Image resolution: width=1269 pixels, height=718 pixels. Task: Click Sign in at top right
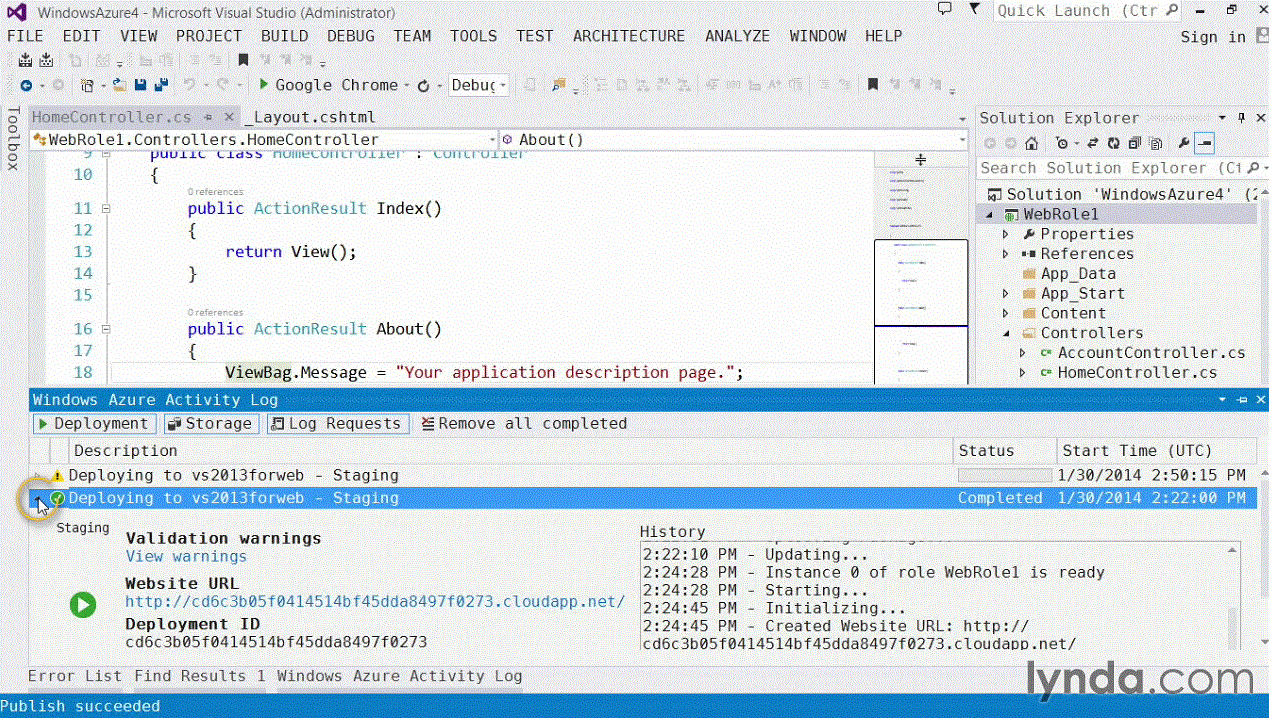tap(1213, 37)
